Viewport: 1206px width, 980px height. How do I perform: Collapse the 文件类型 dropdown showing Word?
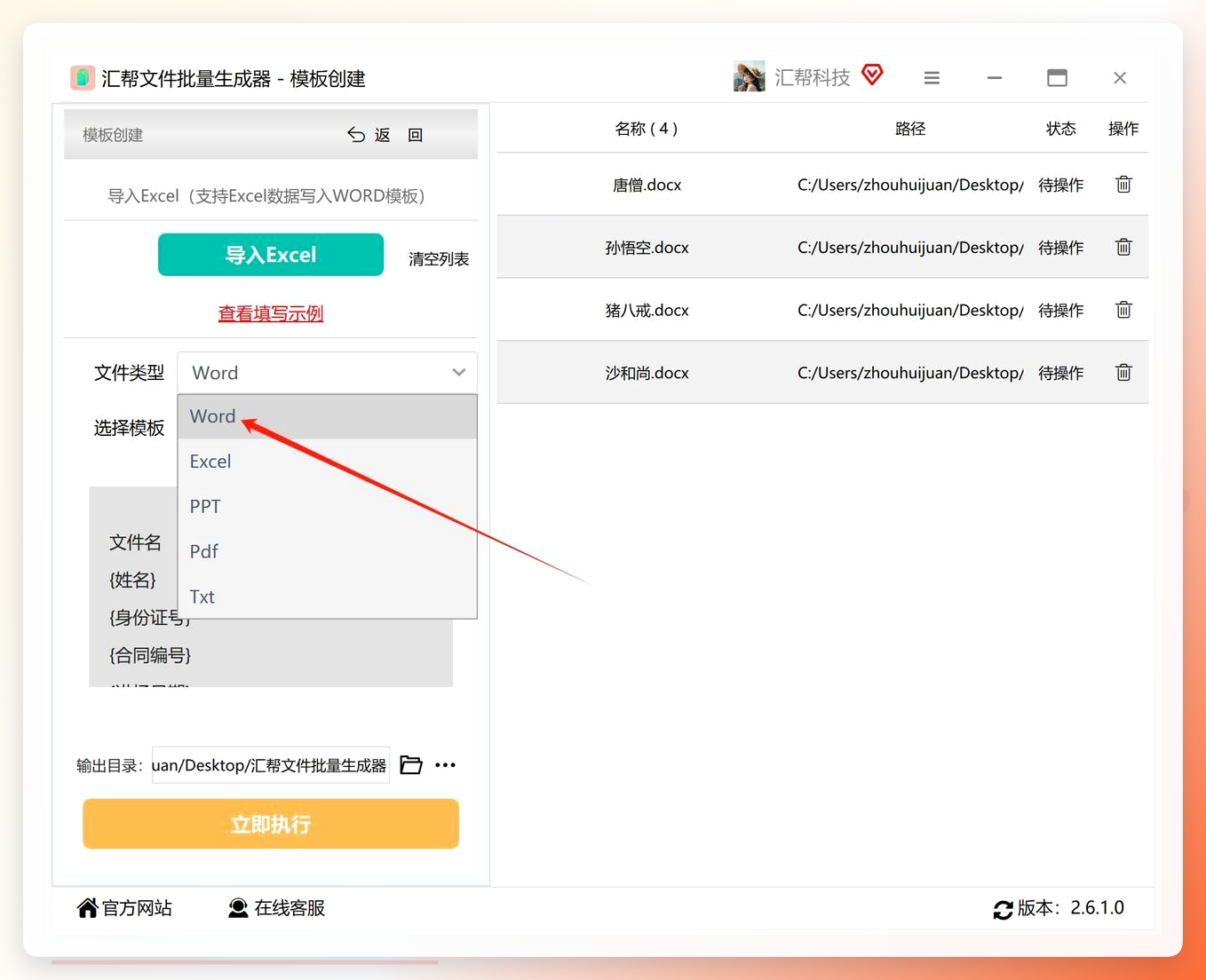click(328, 373)
